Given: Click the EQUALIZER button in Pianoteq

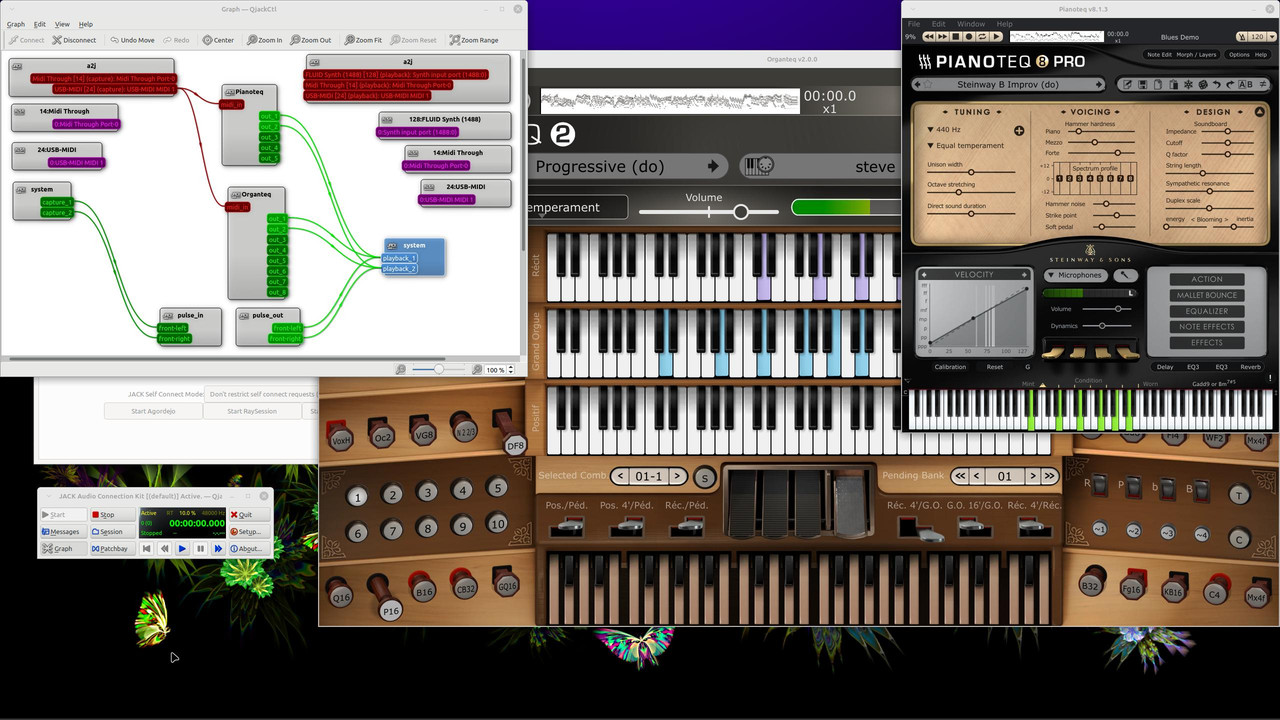Looking at the screenshot, I should click(x=1206, y=311).
